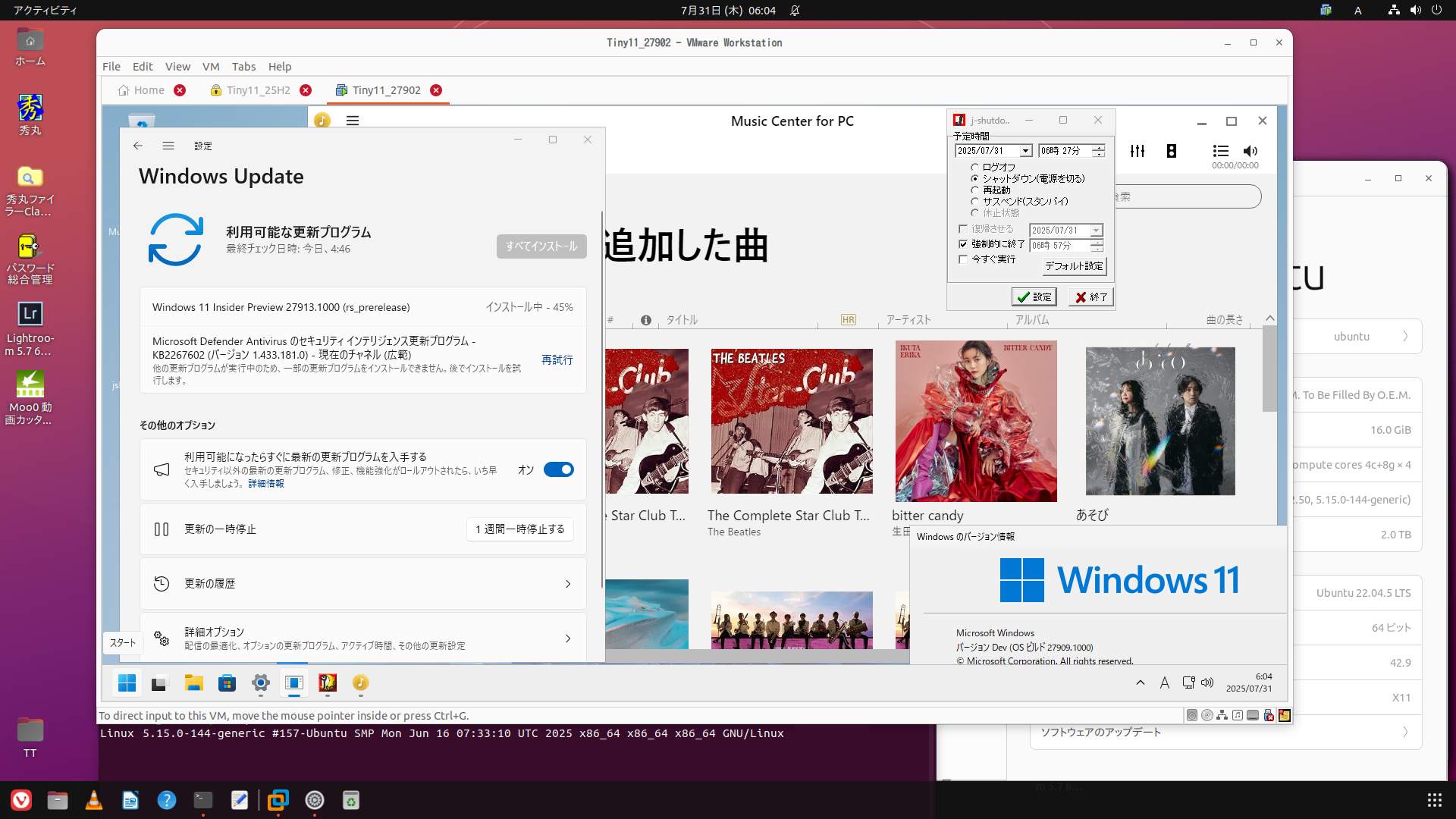Expand the 更新の履歴 row
This screenshot has width=1456, height=819.
(x=363, y=584)
